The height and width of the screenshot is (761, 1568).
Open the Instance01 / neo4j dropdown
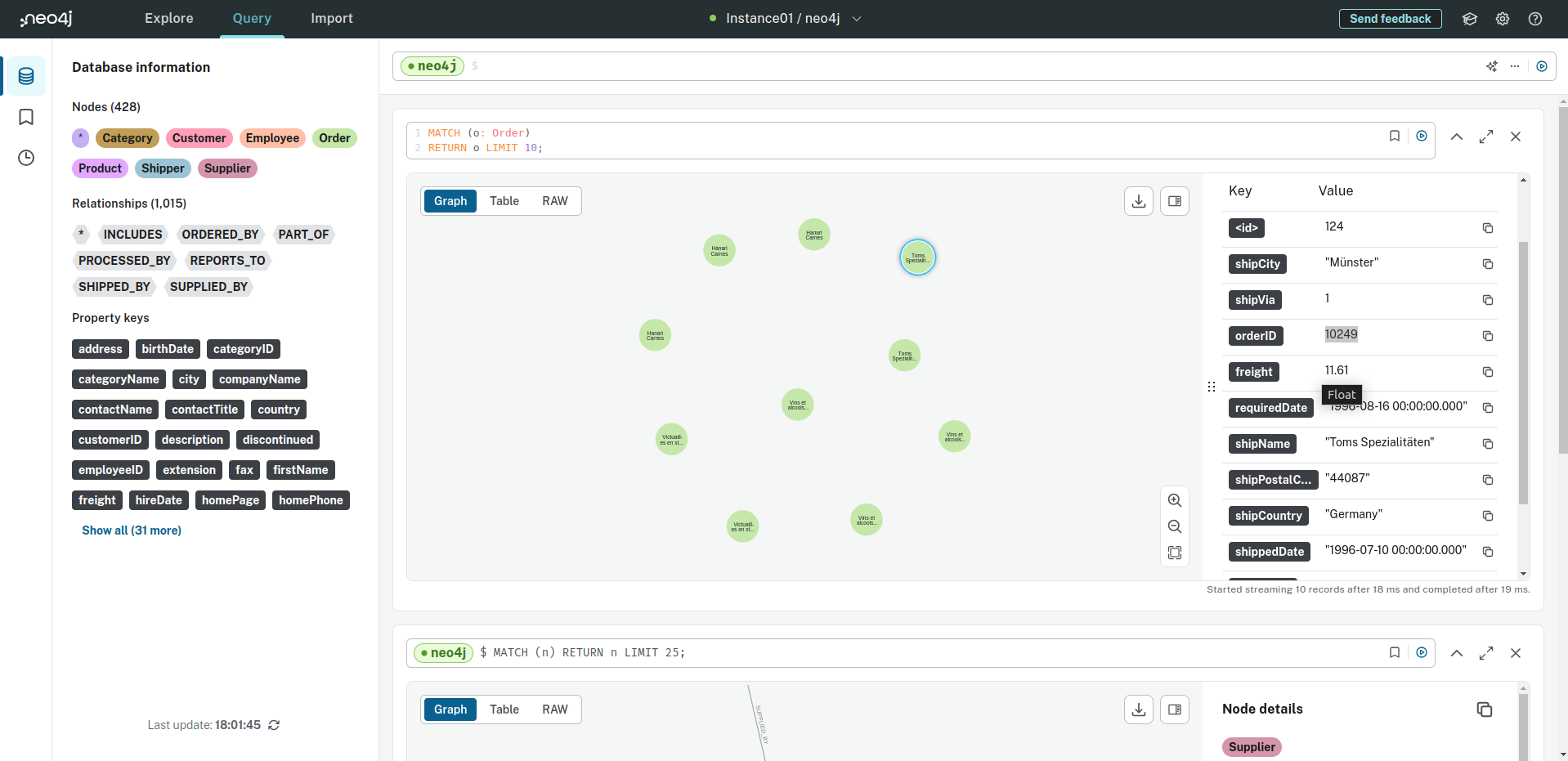click(786, 19)
